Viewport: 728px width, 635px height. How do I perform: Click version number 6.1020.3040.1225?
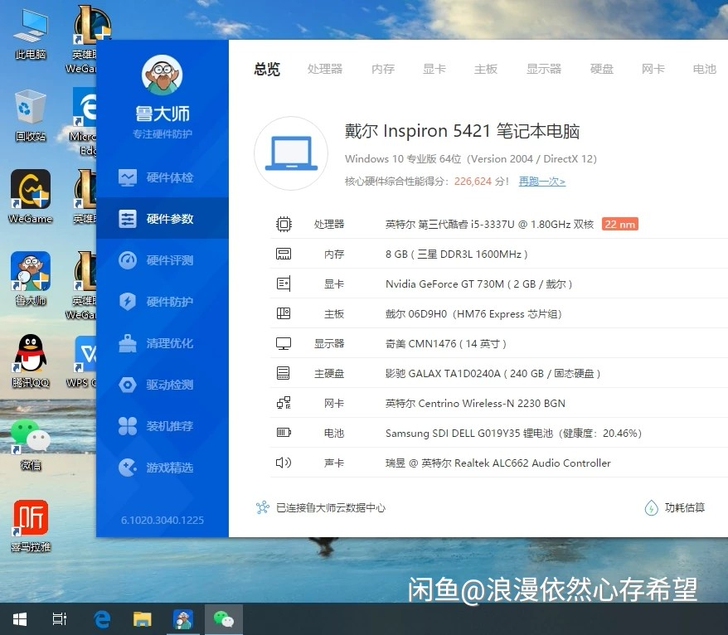pos(162,520)
